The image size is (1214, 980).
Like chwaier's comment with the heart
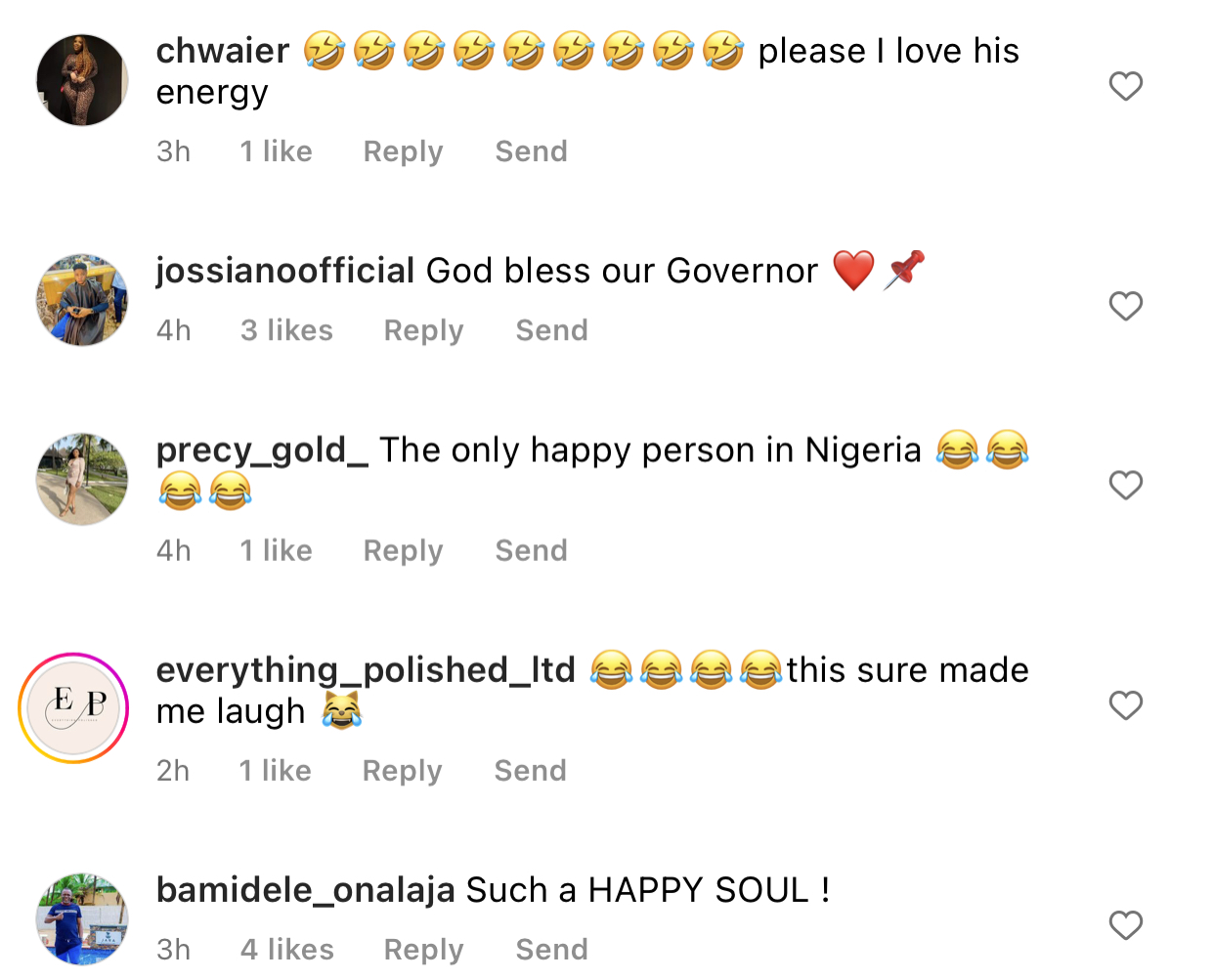(1125, 86)
